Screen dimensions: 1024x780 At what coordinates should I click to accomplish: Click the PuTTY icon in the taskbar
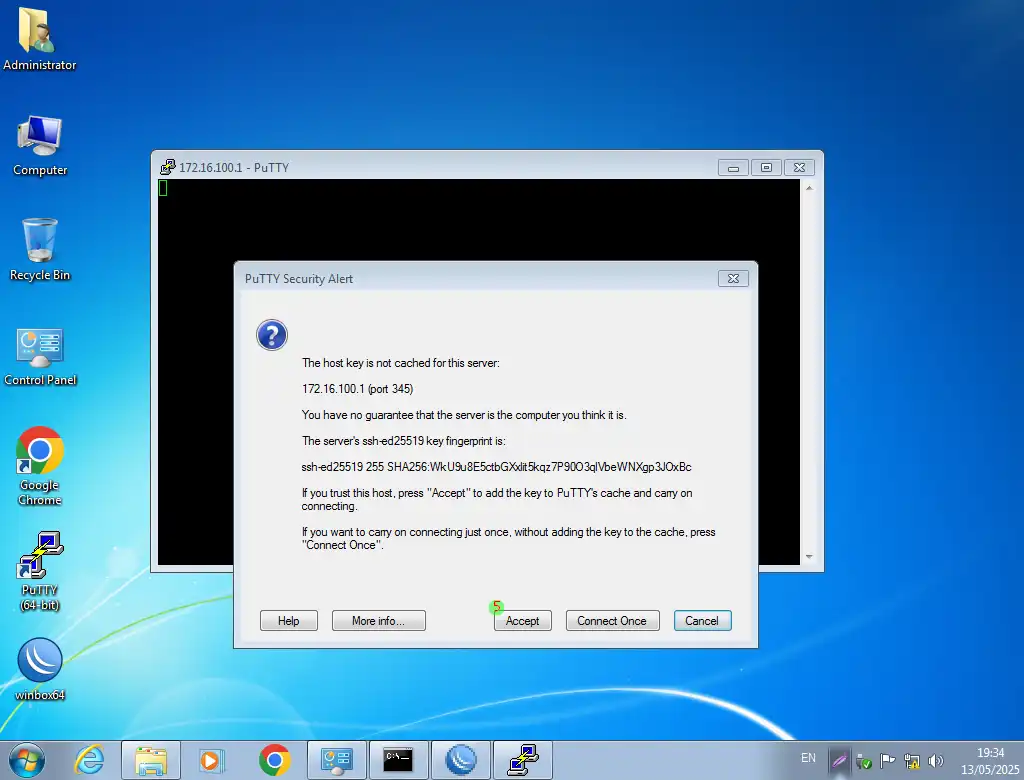point(522,760)
